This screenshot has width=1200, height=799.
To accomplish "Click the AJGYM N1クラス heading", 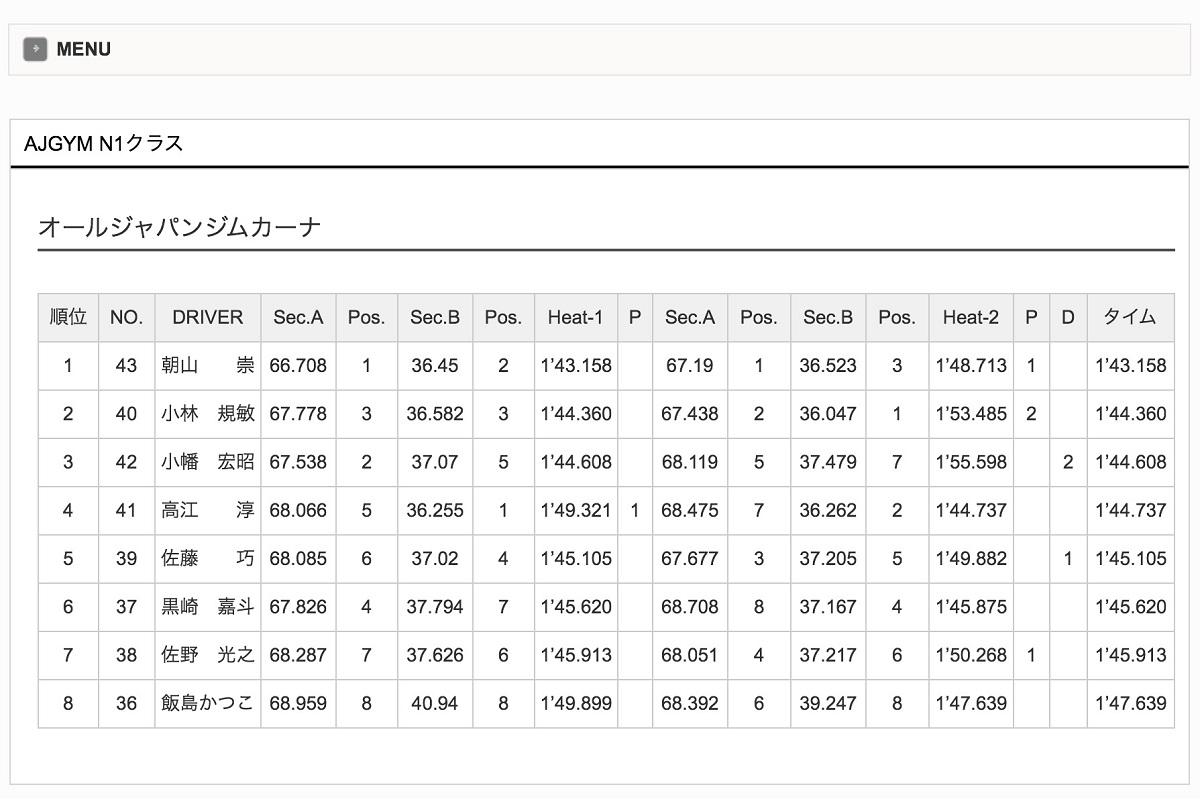I will click(104, 143).
